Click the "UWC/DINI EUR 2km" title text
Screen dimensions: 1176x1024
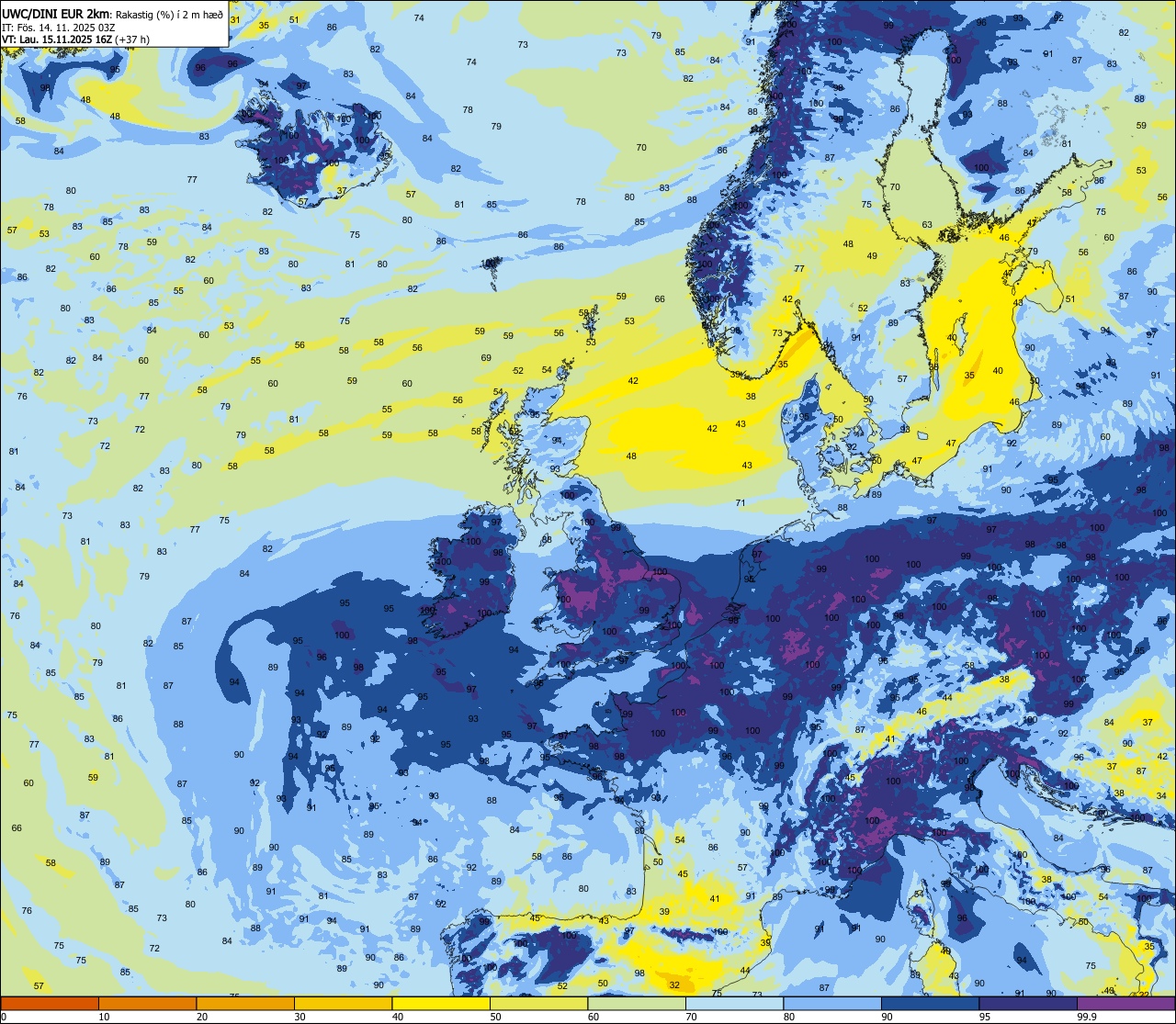(55, 15)
